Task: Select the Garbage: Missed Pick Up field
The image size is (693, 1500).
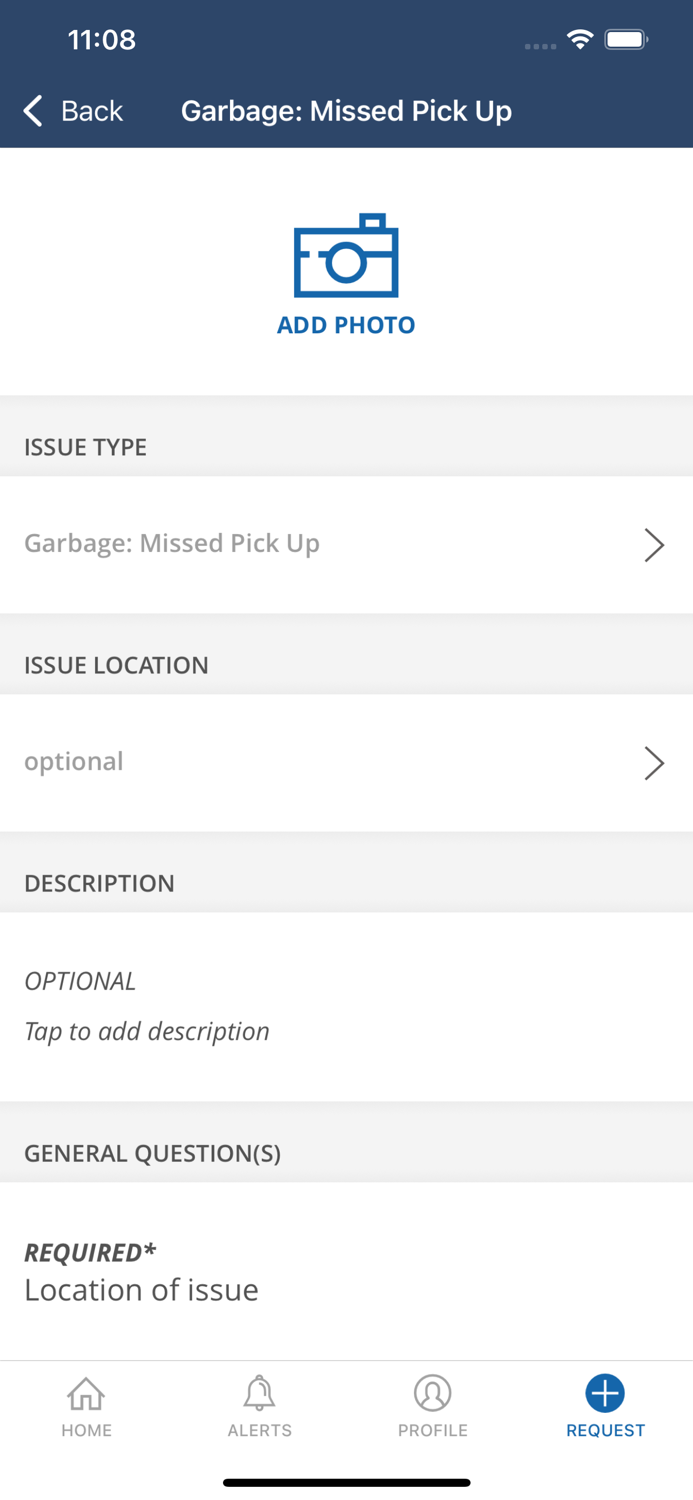Action: coord(346,544)
